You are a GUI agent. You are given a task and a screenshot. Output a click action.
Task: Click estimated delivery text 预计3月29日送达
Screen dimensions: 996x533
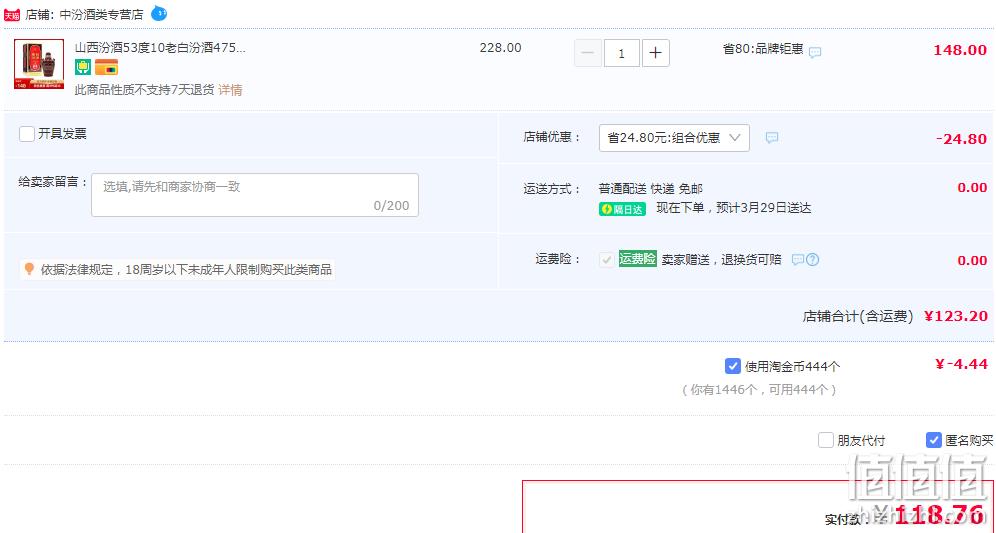pos(764,208)
